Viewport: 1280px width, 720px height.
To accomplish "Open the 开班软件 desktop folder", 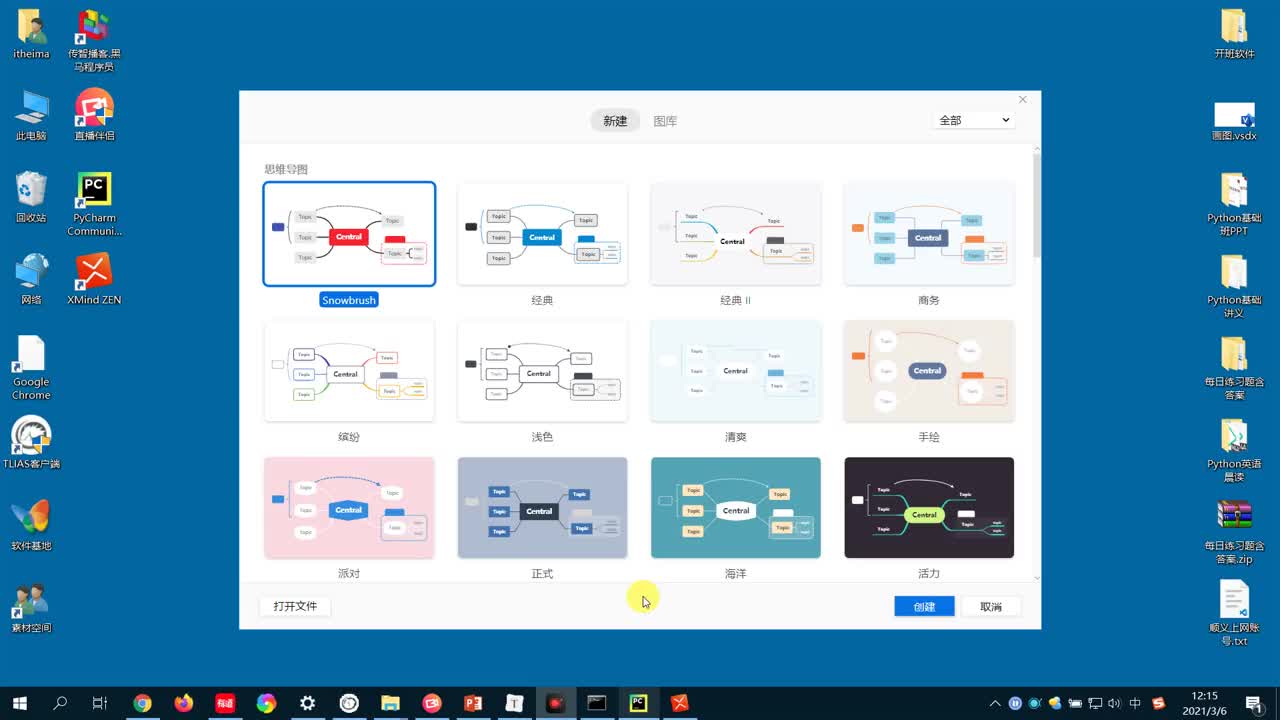I will click(x=1234, y=34).
